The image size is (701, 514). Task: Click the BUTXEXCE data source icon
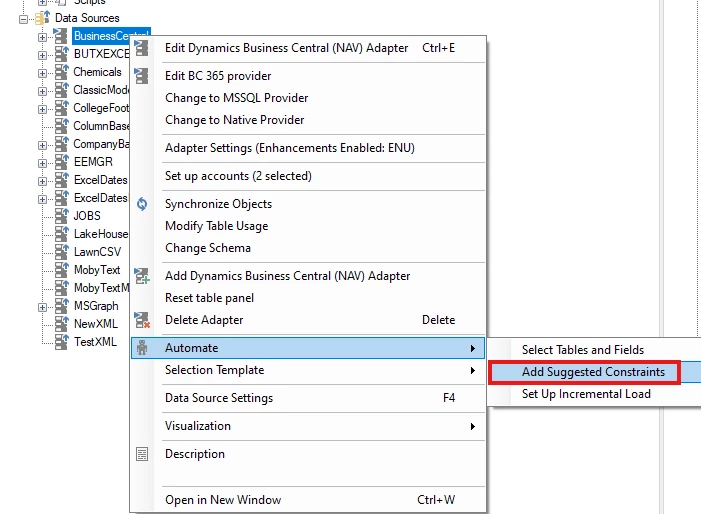(61, 54)
